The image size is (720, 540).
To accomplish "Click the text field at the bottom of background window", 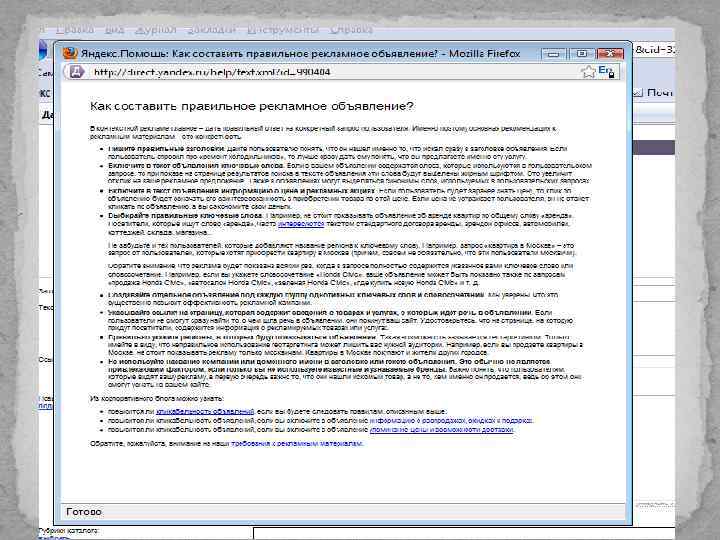I will point(464,533).
